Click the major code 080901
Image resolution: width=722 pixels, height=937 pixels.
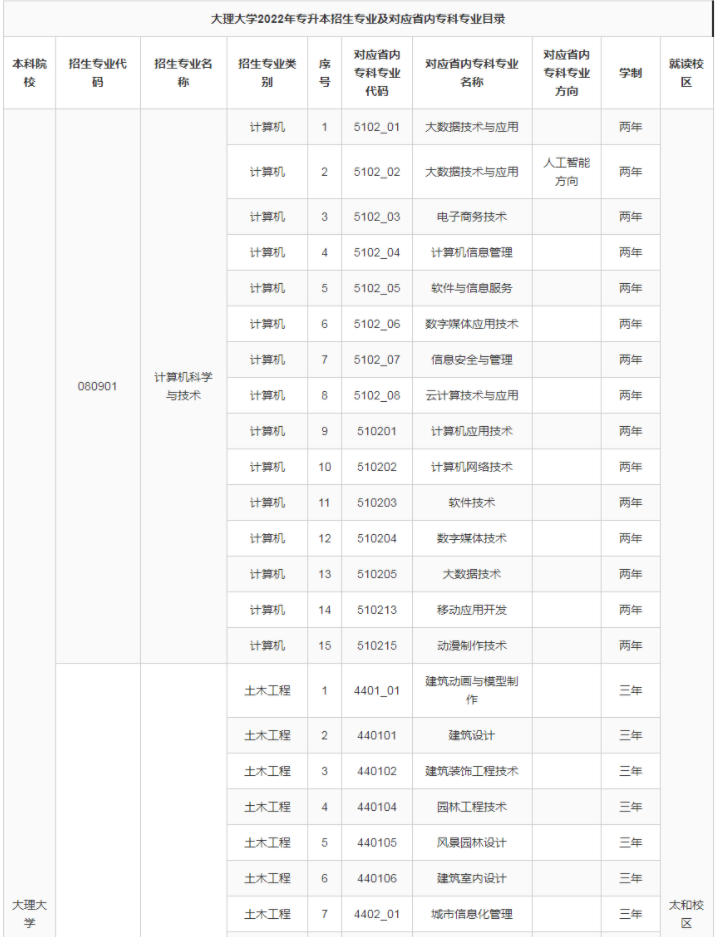(x=97, y=386)
